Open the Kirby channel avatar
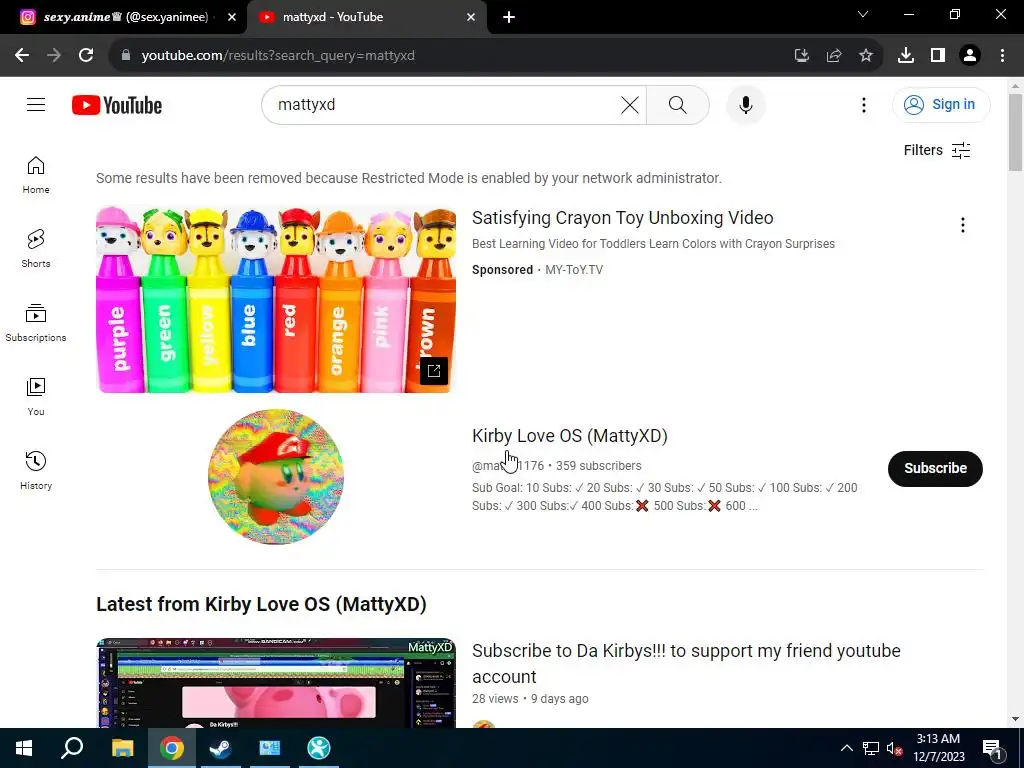1024x768 pixels. [276, 477]
